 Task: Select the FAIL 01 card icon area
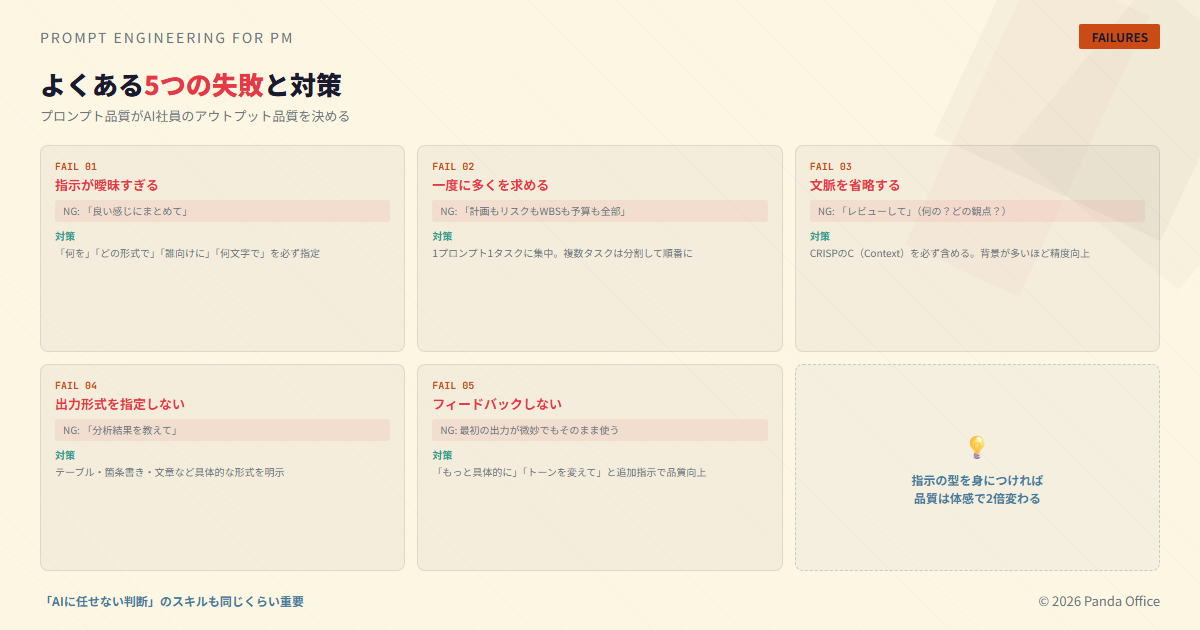pyautogui.click(x=75, y=166)
